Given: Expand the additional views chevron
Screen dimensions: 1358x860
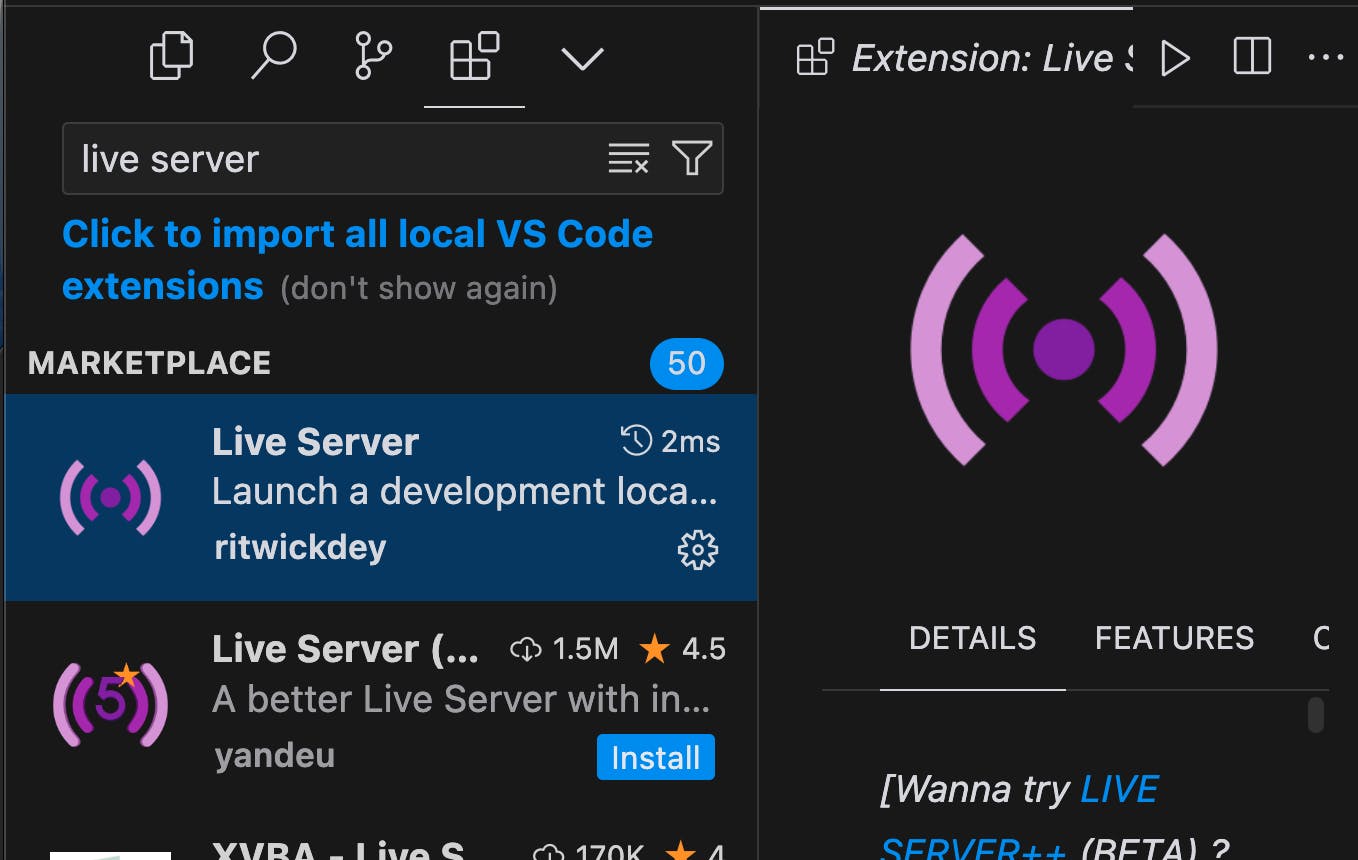Looking at the screenshot, I should (582, 59).
